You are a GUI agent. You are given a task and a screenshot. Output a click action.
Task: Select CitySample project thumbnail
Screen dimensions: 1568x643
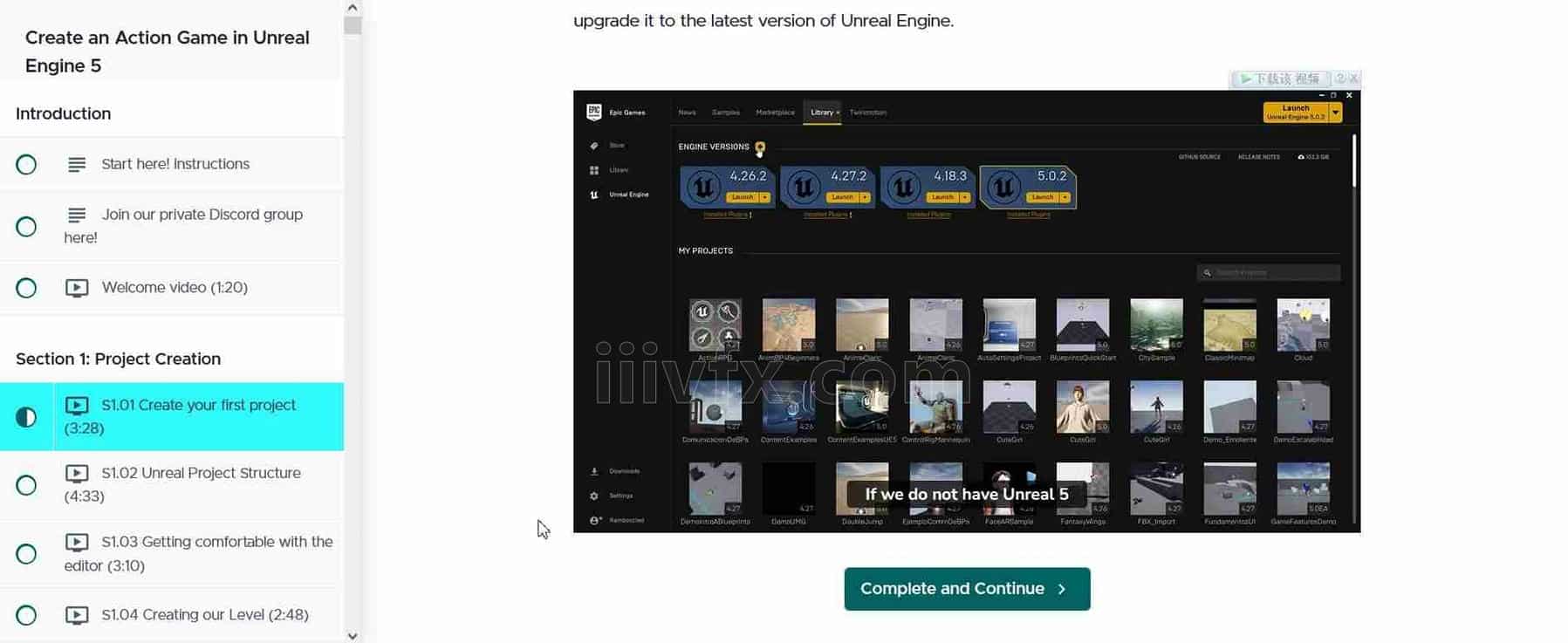pos(1156,325)
